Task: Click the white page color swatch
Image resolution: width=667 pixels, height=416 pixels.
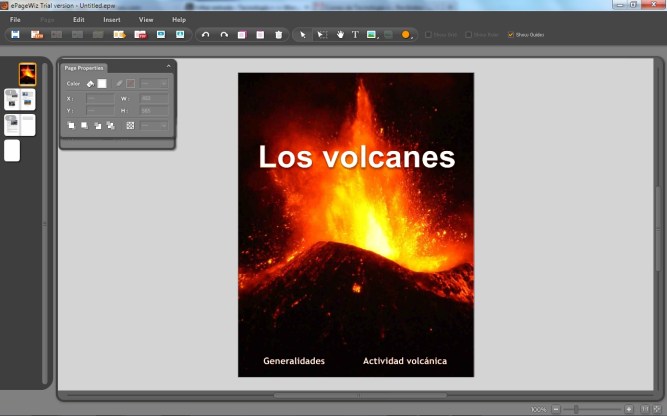Action: pyautogui.click(x=101, y=84)
